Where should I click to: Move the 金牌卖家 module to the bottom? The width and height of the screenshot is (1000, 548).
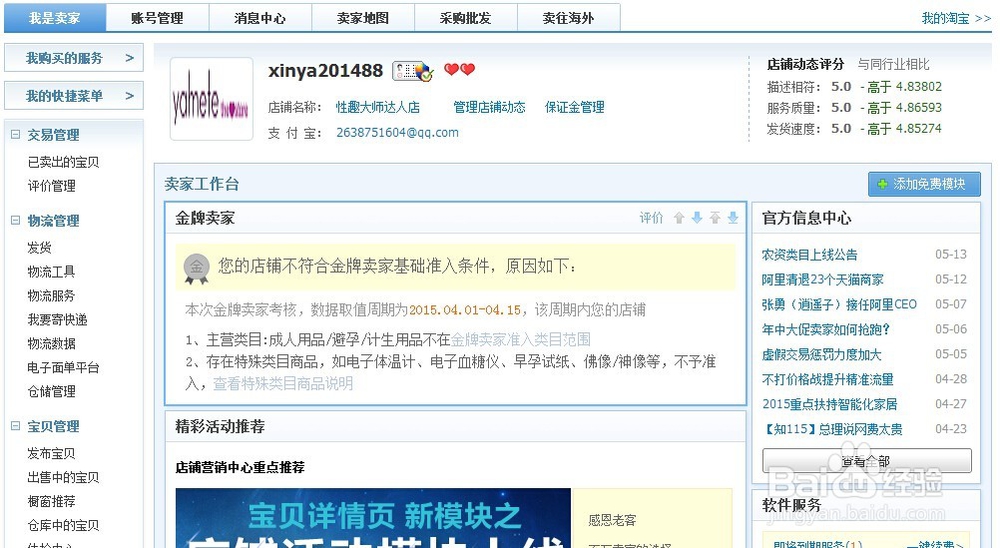pos(733,218)
